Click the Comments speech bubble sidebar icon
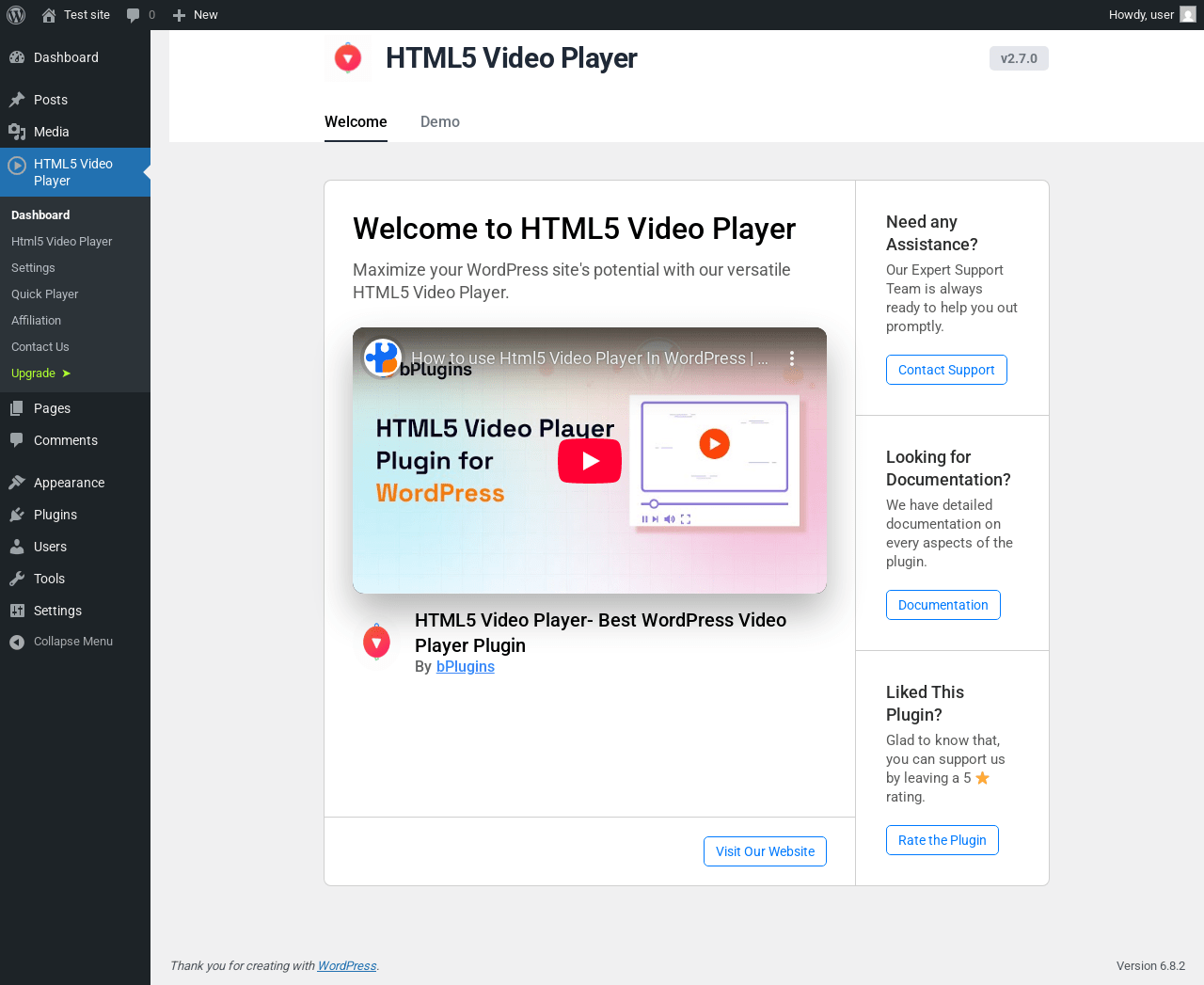 click(17, 440)
